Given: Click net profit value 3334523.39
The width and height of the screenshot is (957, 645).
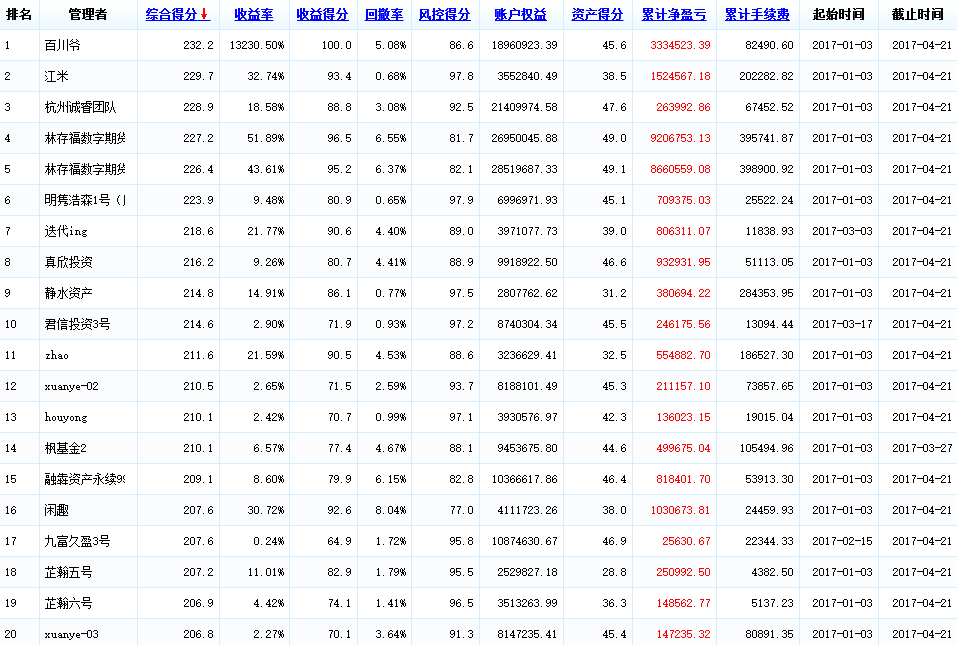Looking at the screenshot, I should [x=680, y=45].
